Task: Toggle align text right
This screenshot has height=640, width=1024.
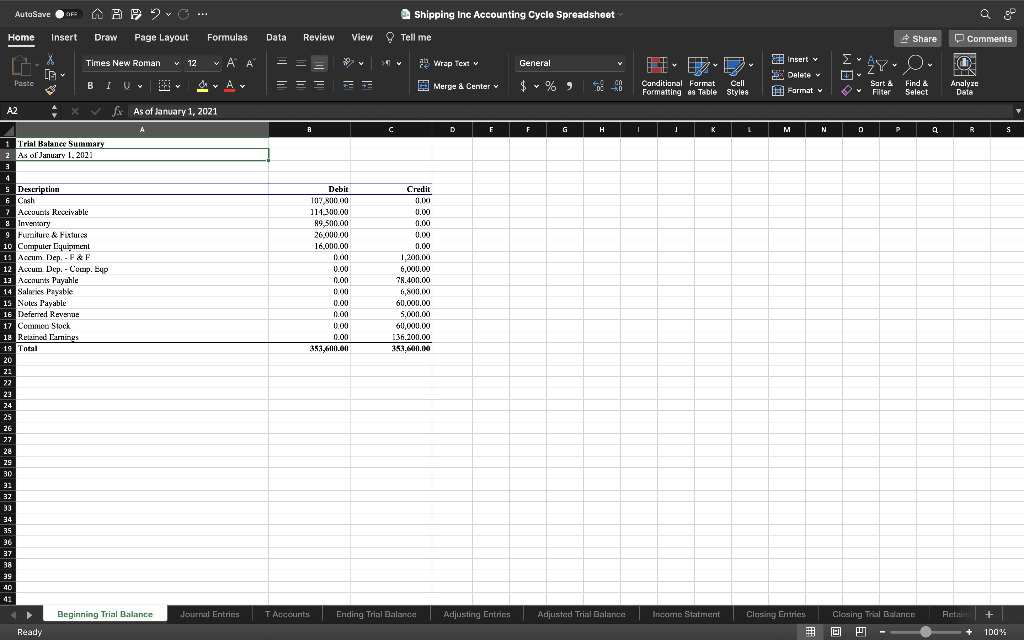Action: click(x=319, y=86)
